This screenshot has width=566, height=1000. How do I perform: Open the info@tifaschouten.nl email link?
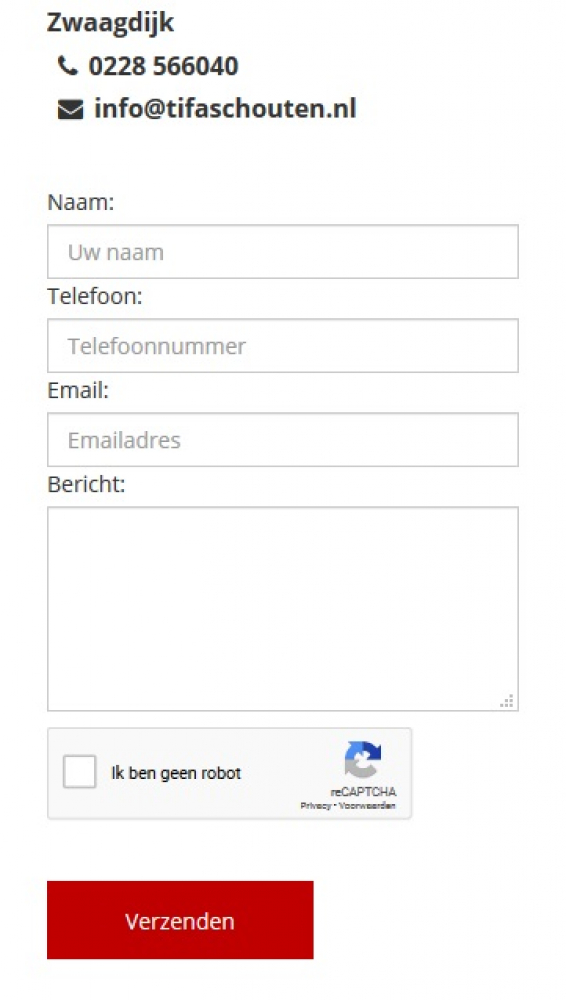tap(225, 108)
